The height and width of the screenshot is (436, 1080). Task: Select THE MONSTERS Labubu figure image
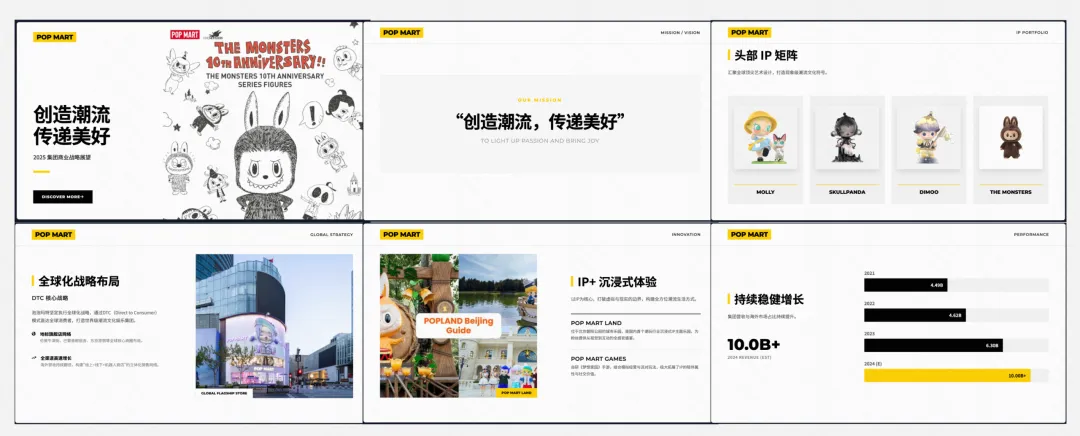1010,138
